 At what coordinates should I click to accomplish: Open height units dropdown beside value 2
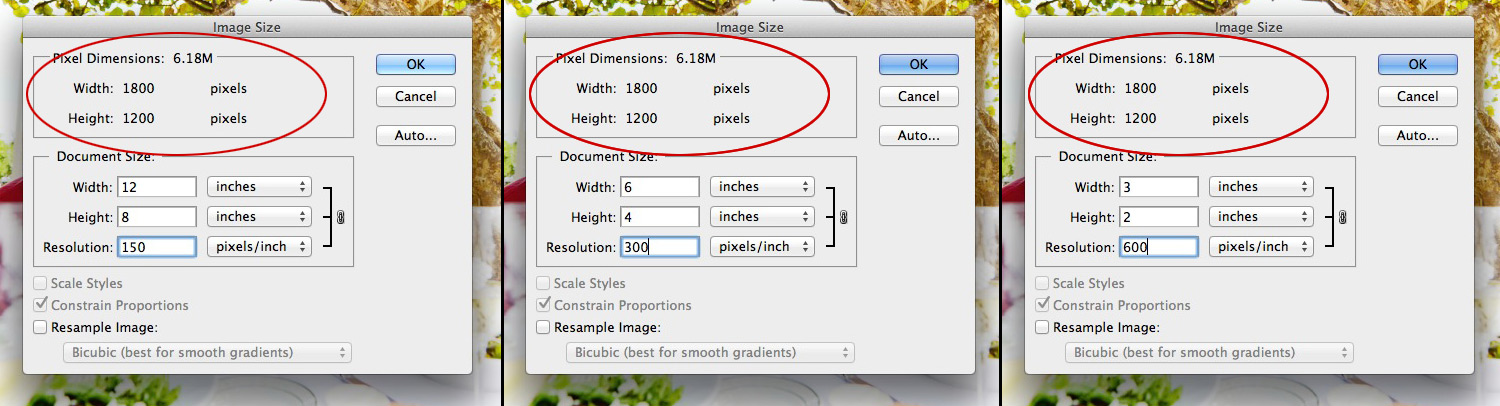coord(1261,217)
